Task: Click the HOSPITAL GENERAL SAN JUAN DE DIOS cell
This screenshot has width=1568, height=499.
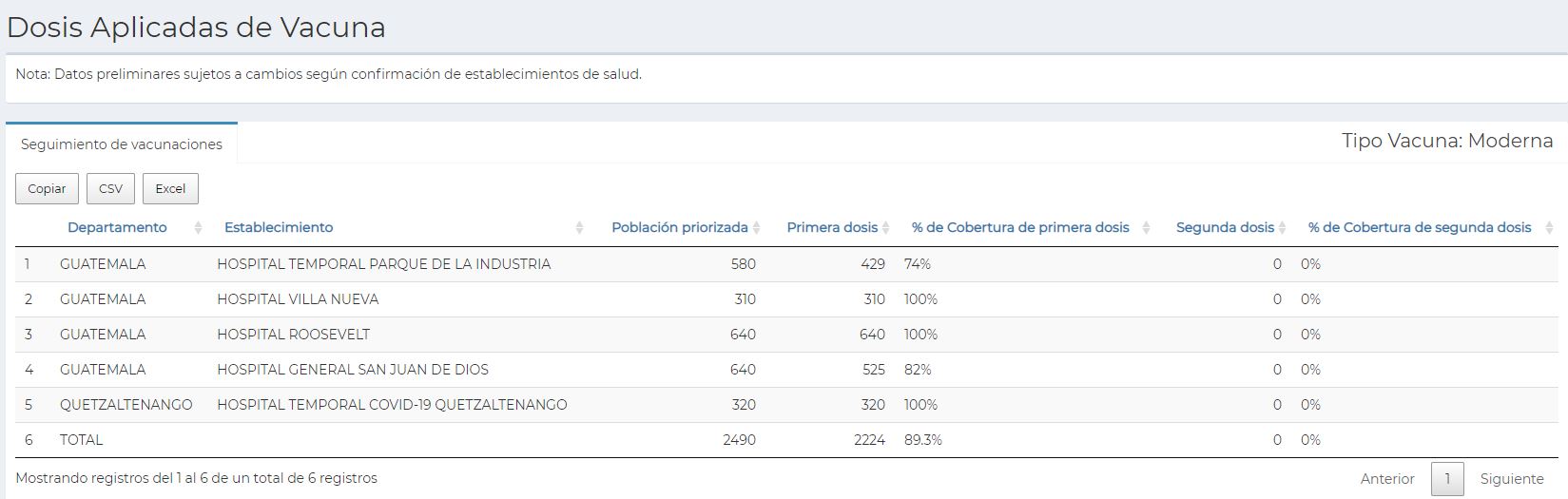Action: click(353, 370)
